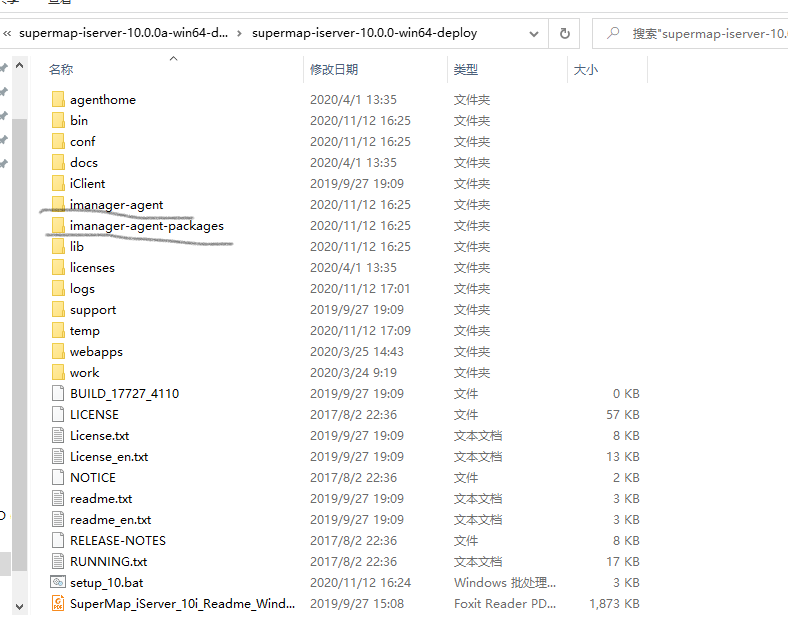Expand the hidden breadcrumb path chevron
Viewport: 788px width, 634px height.
[x=7, y=34]
